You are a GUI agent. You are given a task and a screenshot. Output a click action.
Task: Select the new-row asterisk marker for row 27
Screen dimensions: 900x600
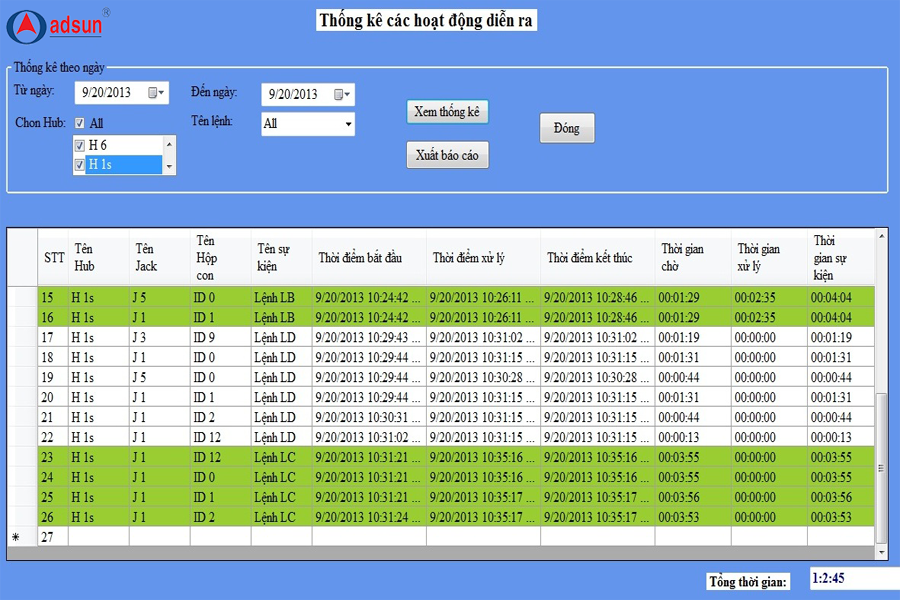15,537
